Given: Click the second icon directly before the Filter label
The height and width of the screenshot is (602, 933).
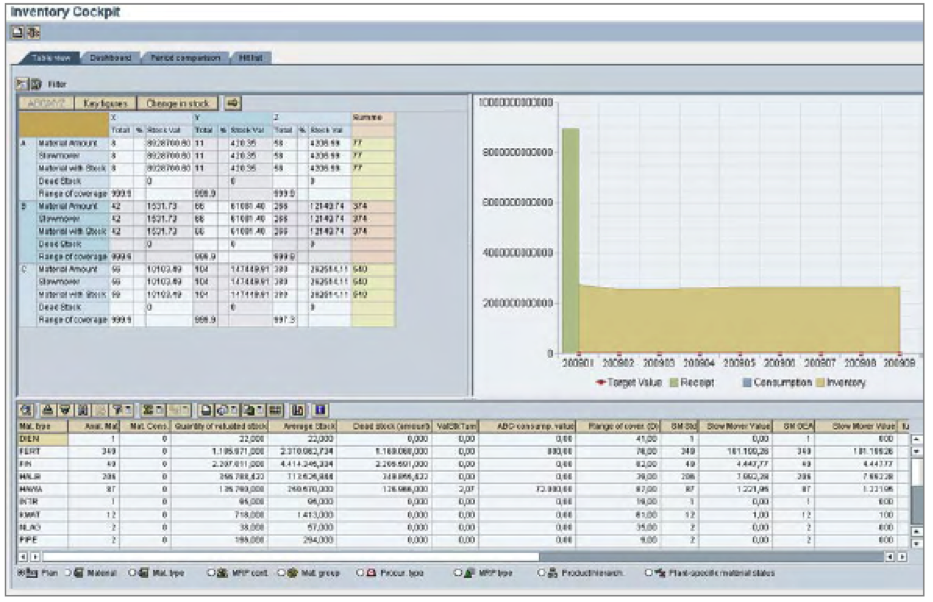Looking at the screenshot, I should tap(36, 84).
